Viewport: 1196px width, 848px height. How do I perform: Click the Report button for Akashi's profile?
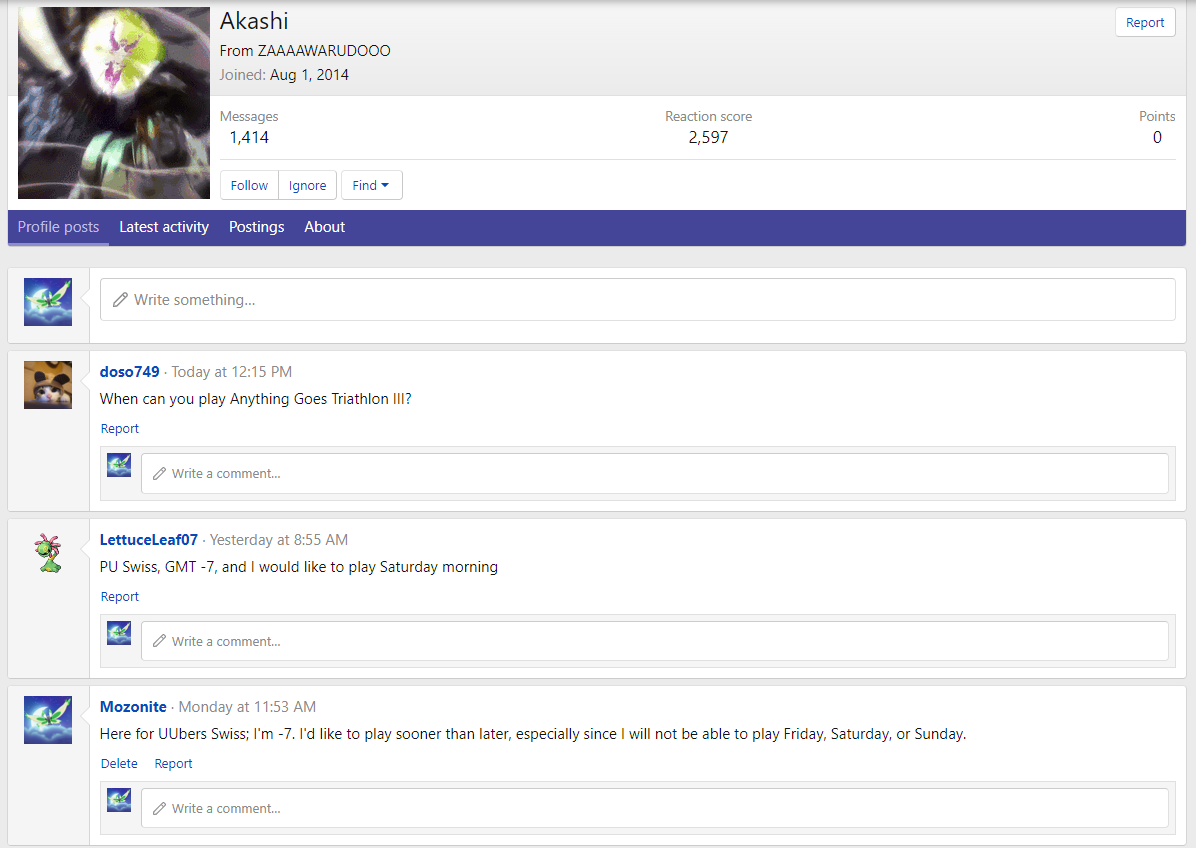pos(1145,23)
